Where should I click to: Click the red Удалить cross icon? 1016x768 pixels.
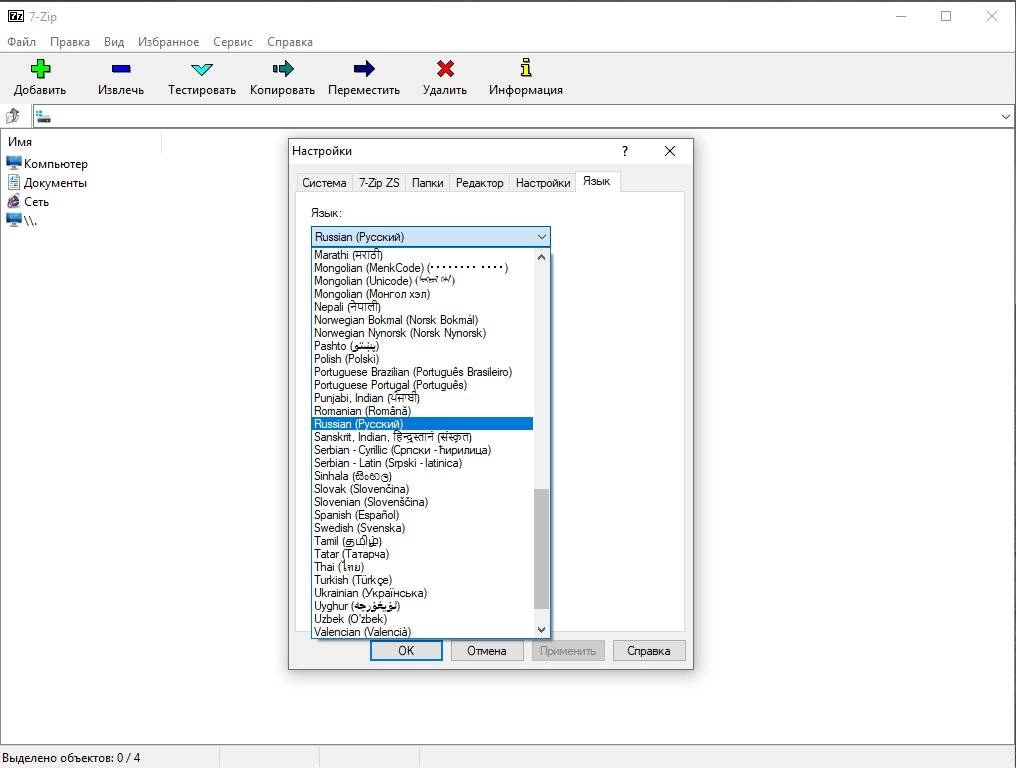pyautogui.click(x=445, y=69)
